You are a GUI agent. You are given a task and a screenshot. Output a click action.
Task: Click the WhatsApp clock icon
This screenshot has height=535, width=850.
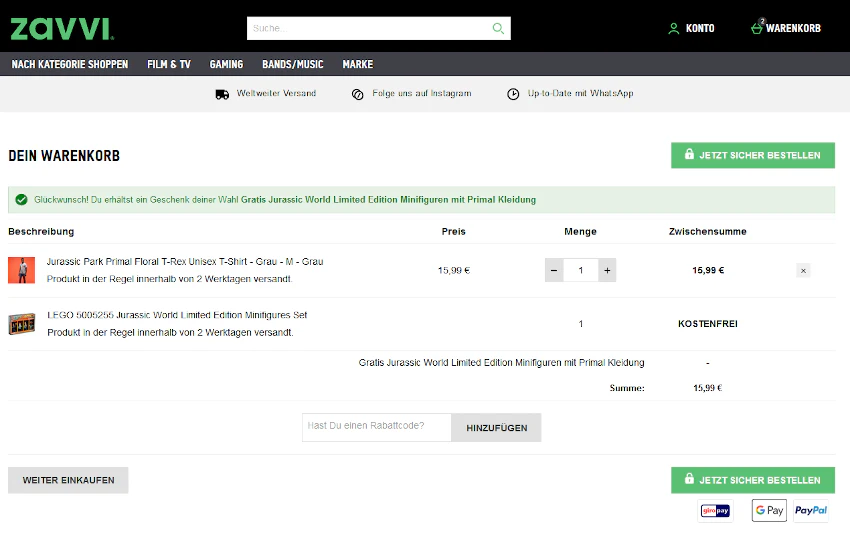[513, 94]
